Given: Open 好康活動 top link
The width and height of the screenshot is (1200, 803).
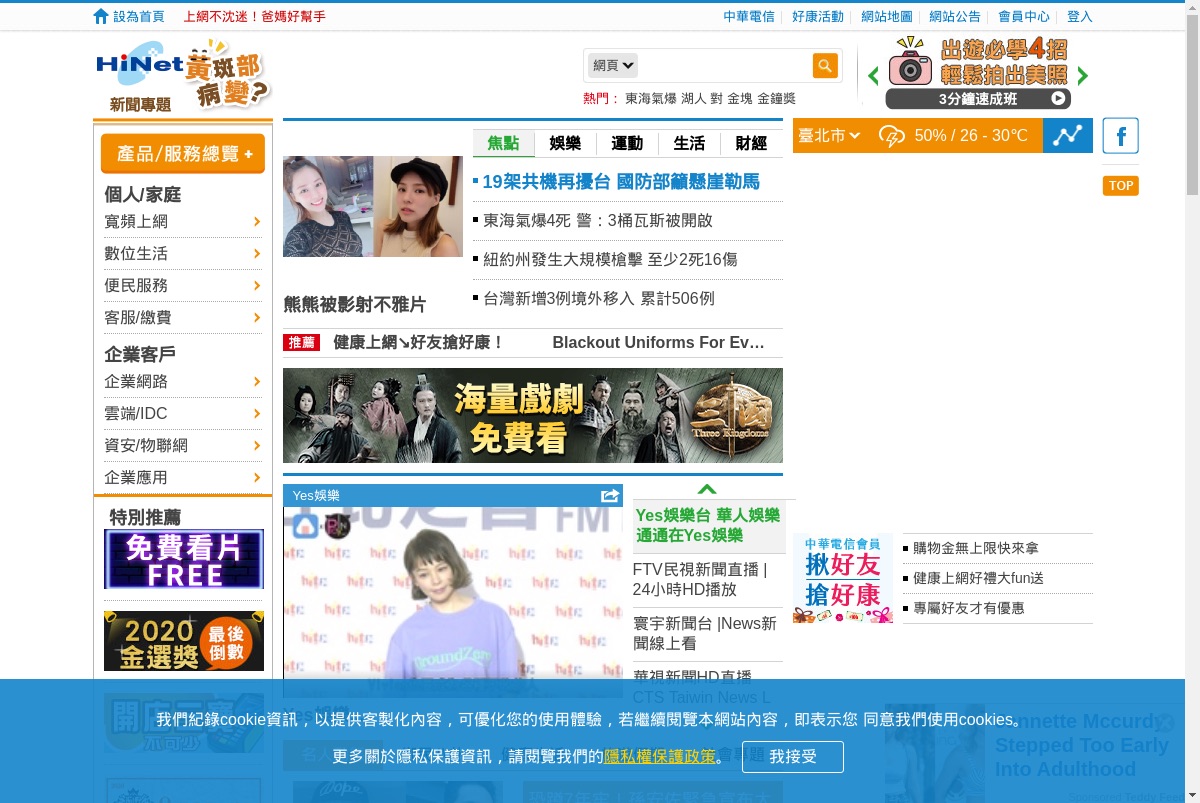Looking at the screenshot, I should tap(818, 16).
